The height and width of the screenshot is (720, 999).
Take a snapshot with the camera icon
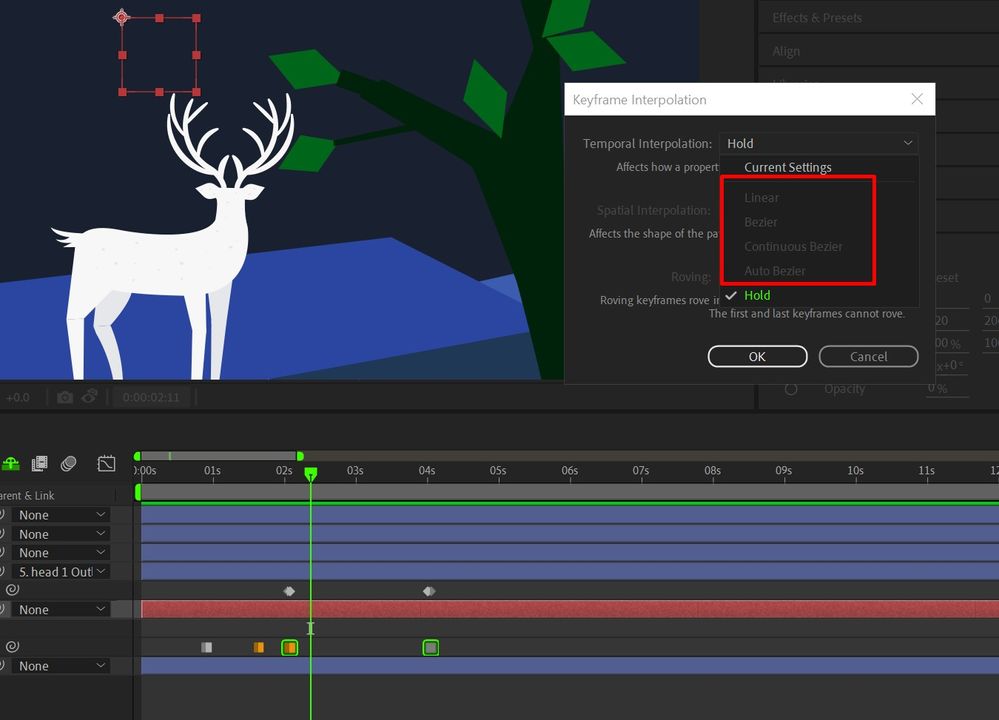[x=65, y=397]
